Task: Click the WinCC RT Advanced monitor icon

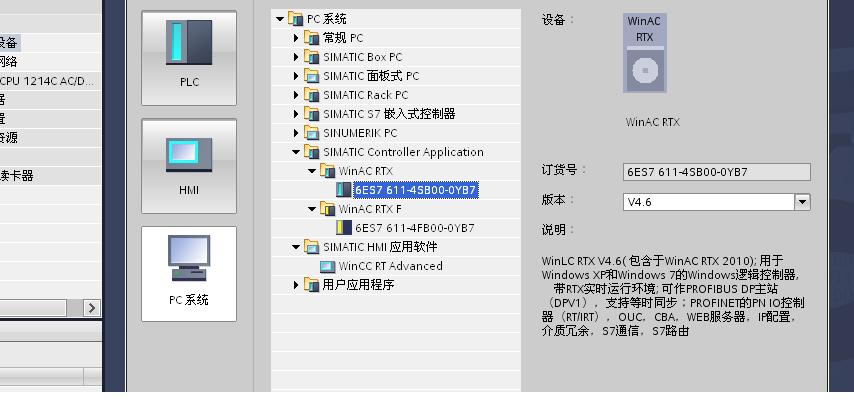Action: [x=327, y=266]
